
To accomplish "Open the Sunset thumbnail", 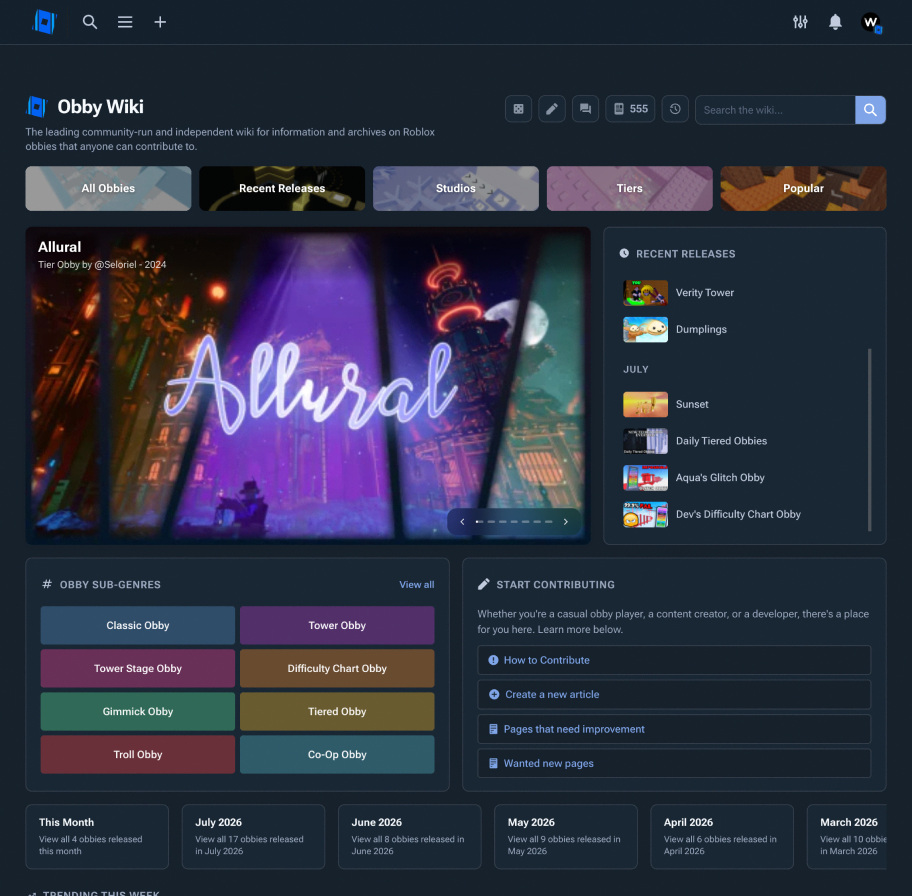I will pyautogui.click(x=645, y=404).
